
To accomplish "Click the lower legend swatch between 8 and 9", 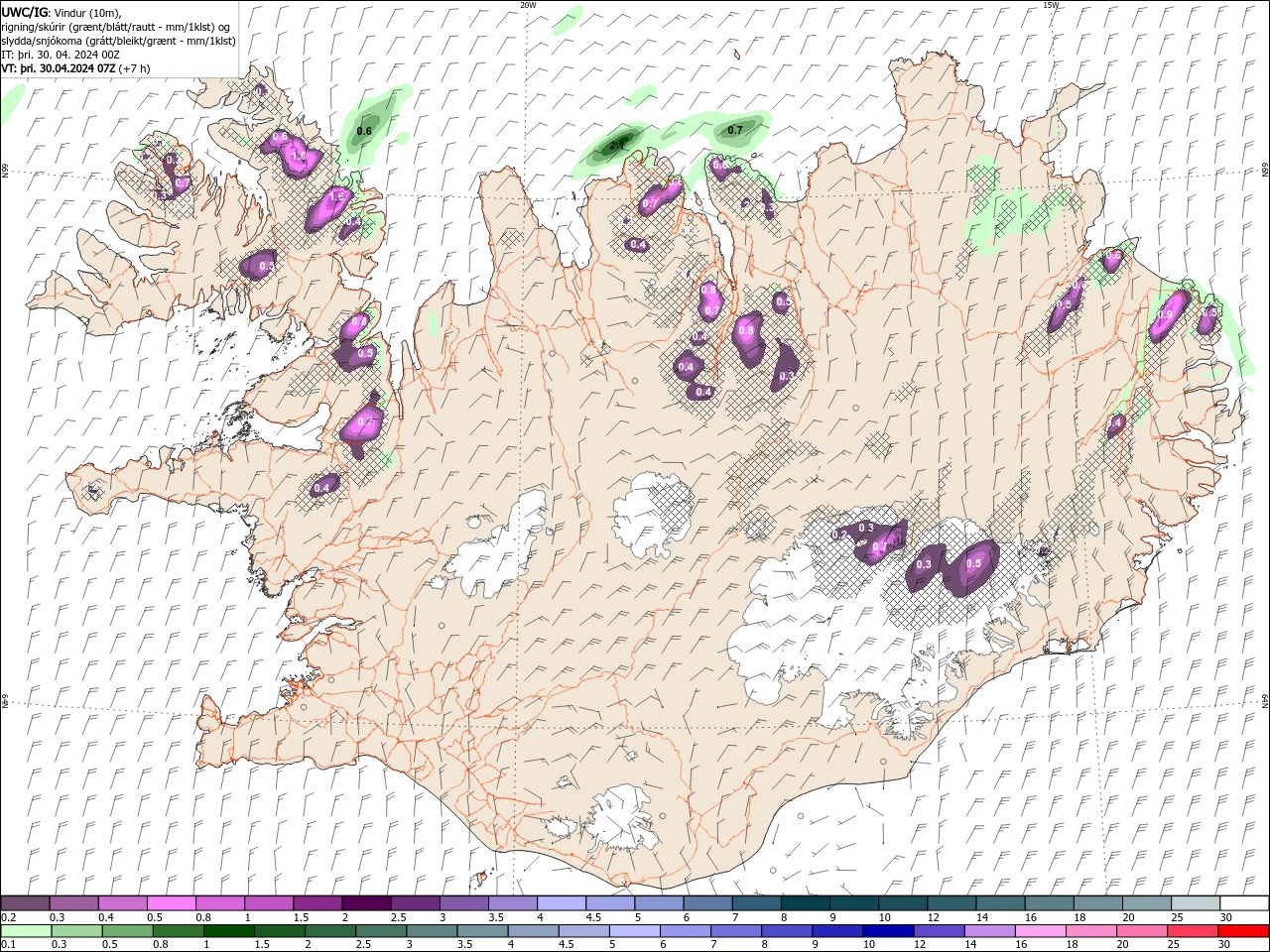I will [787, 931].
